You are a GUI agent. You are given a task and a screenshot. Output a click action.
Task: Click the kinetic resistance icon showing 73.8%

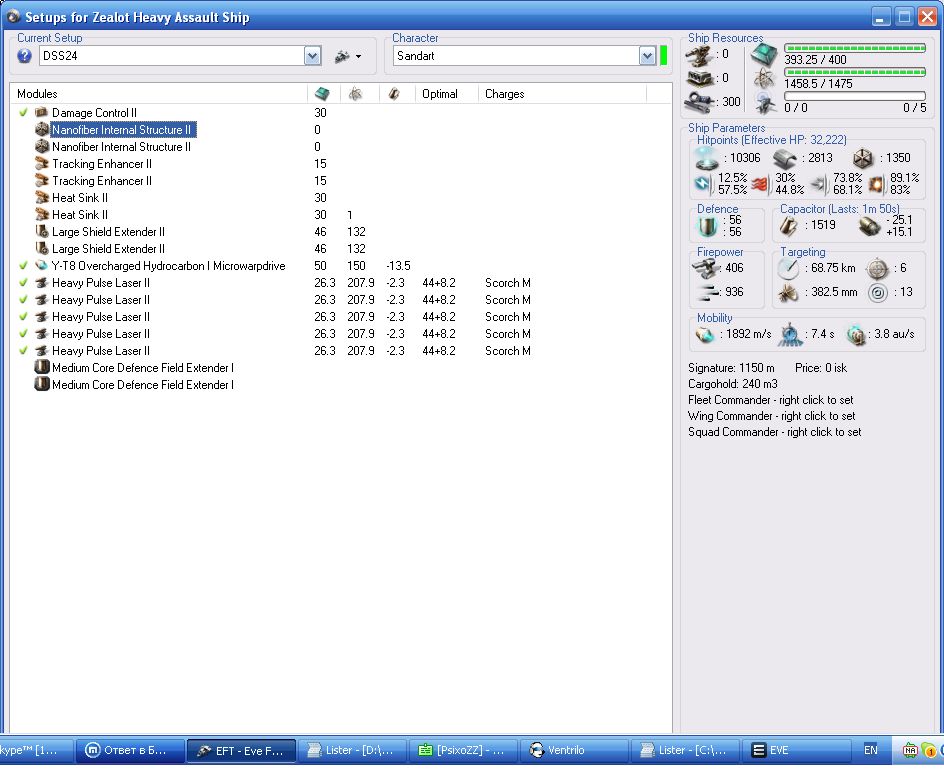pyautogui.click(x=819, y=184)
